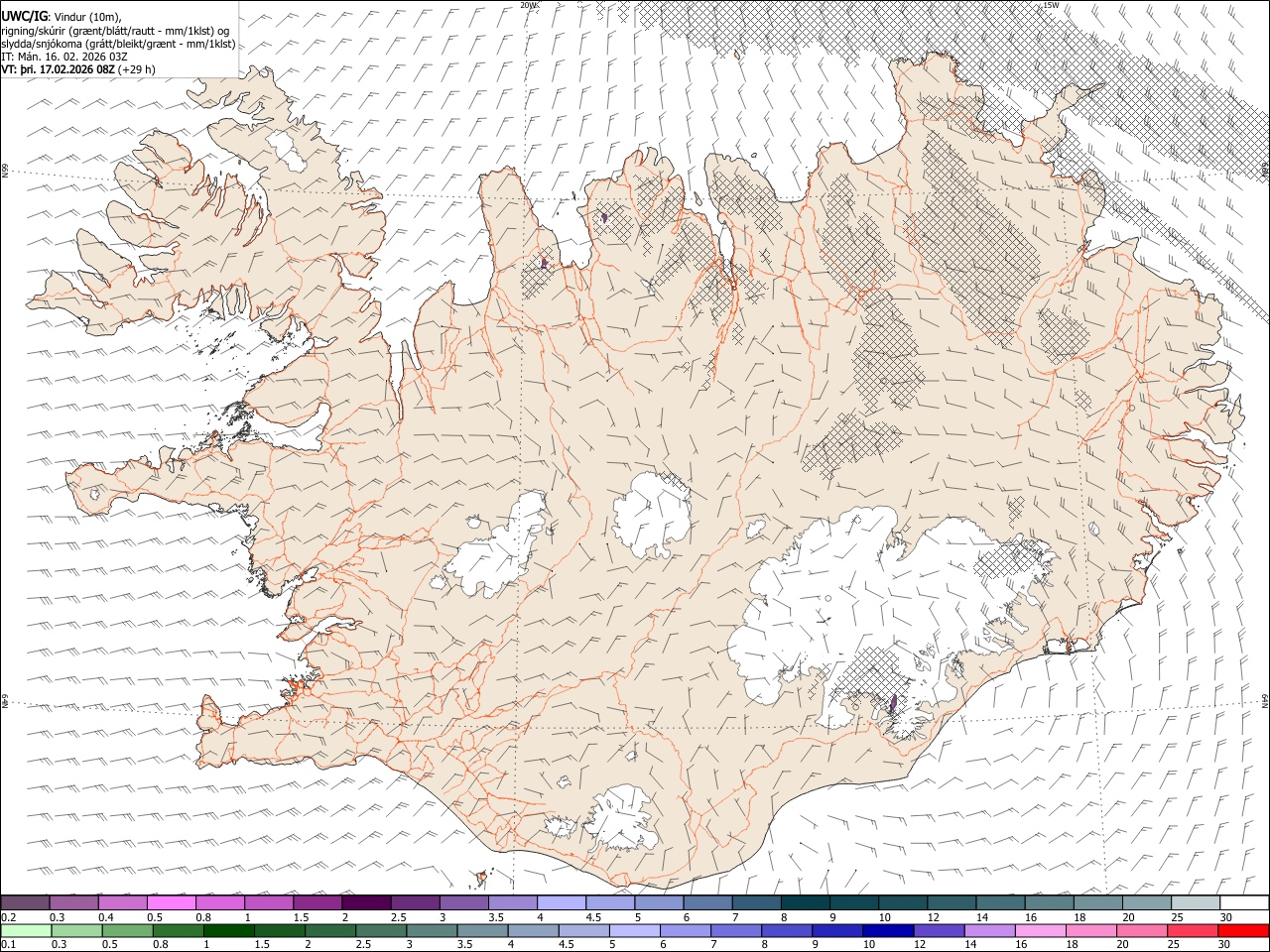Click the '20W' longitude label at top
The width and height of the screenshot is (1270, 952).
[530, 5]
